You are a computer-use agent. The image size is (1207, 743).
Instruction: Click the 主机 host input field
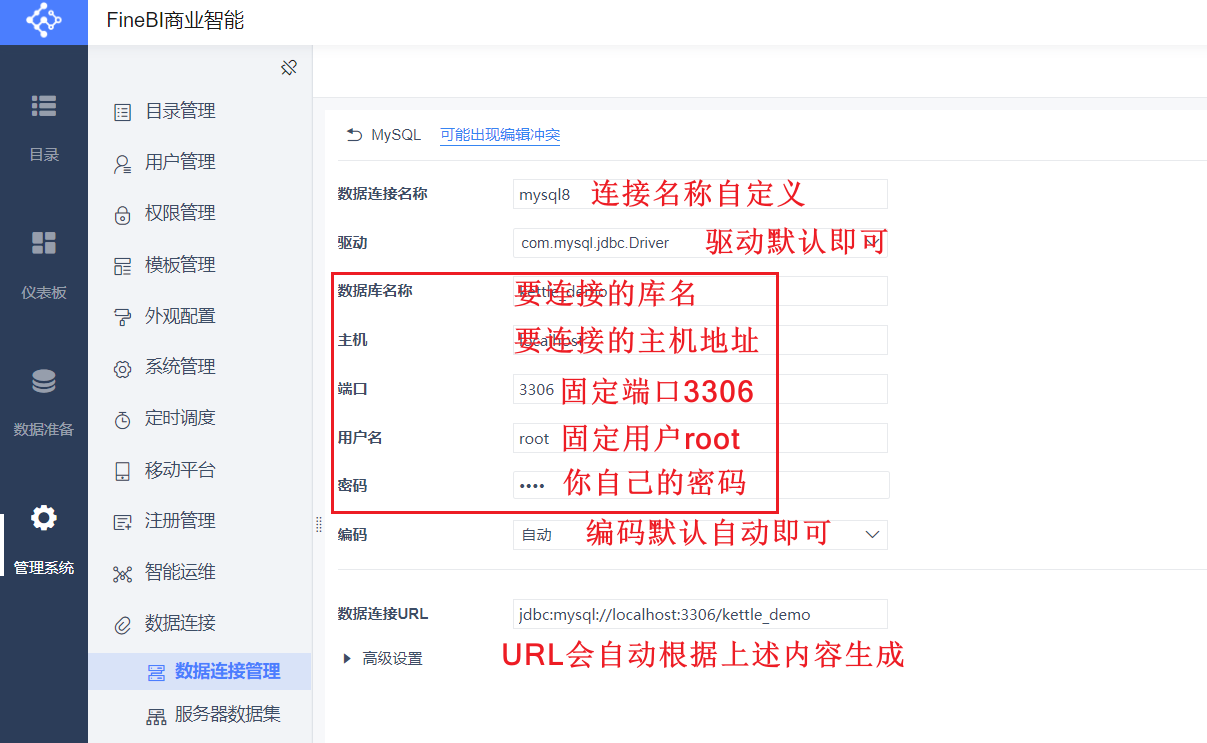pyautogui.click(x=700, y=340)
